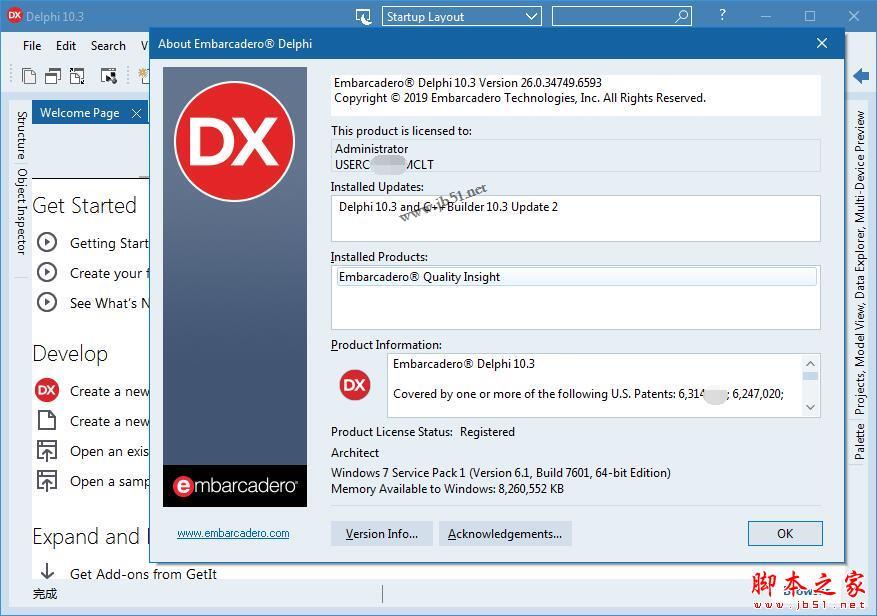Open the Edit menu

[x=65, y=46]
